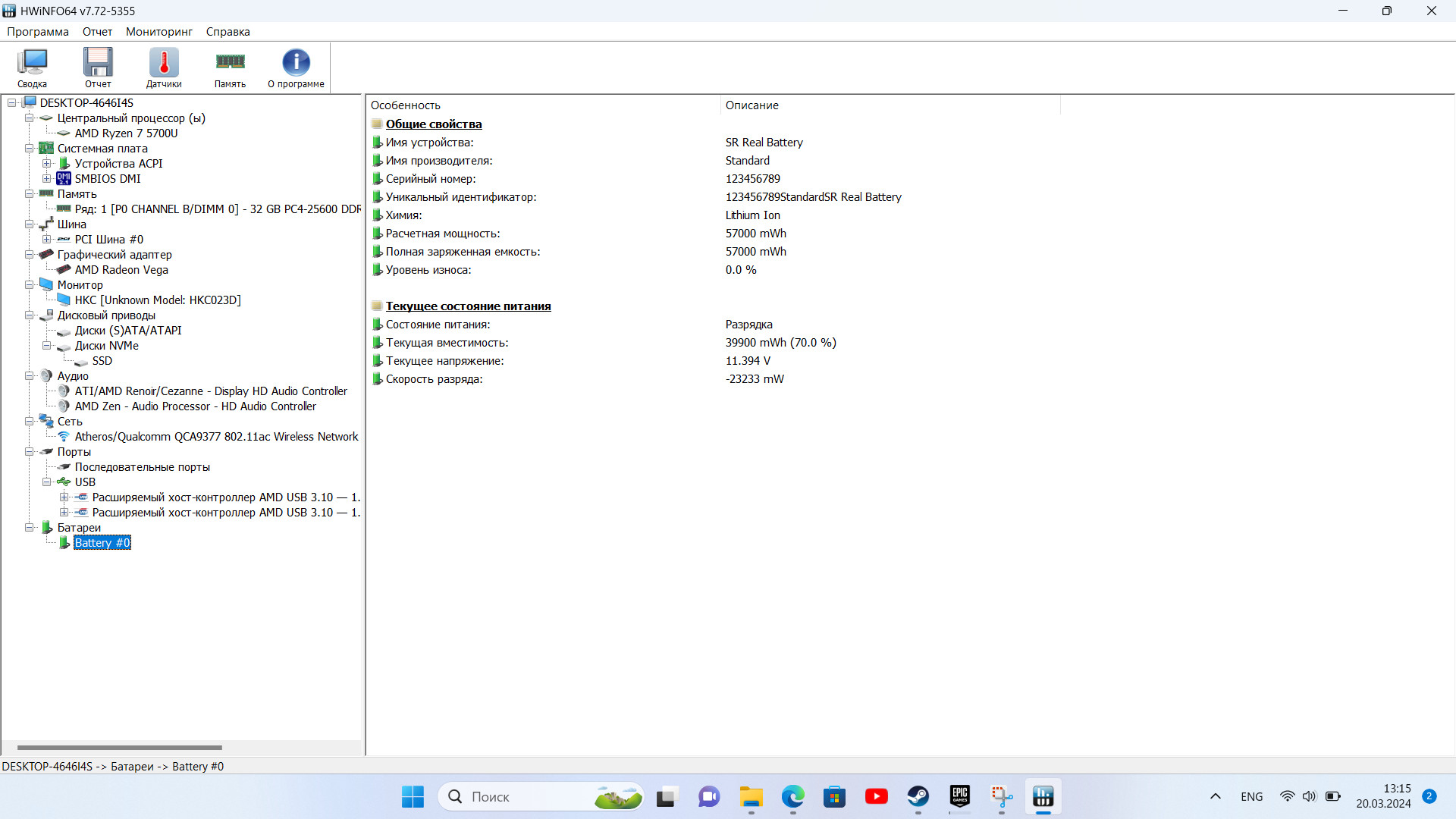Image resolution: width=1456 pixels, height=819 pixels.
Task: Select AMD Zen Audio Processor item
Action: (x=196, y=406)
